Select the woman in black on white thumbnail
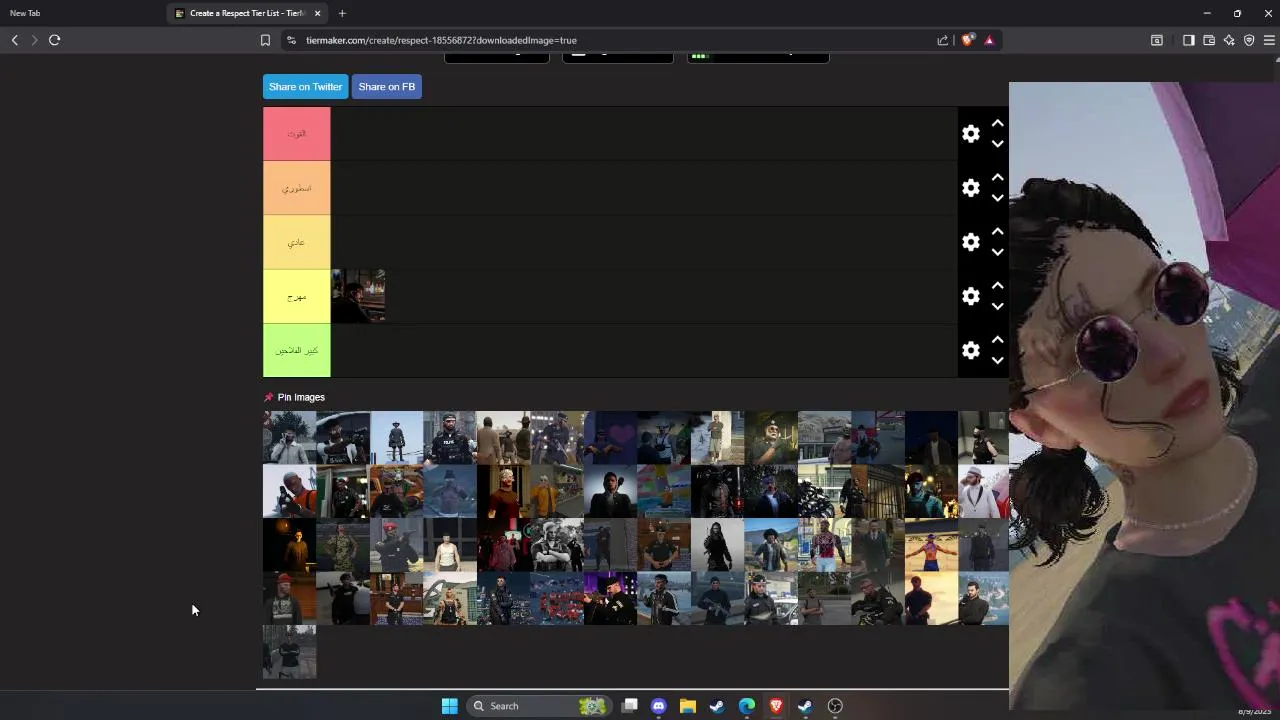This screenshot has width=1280, height=720. (x=717, y=545)
